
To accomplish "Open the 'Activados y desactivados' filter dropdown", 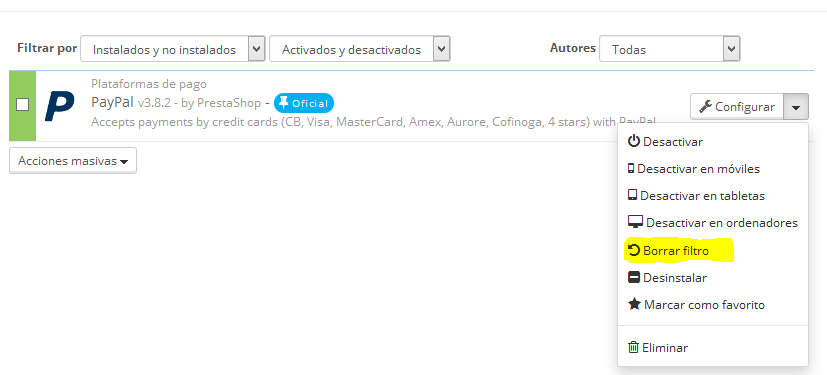I will pos(359,50).
